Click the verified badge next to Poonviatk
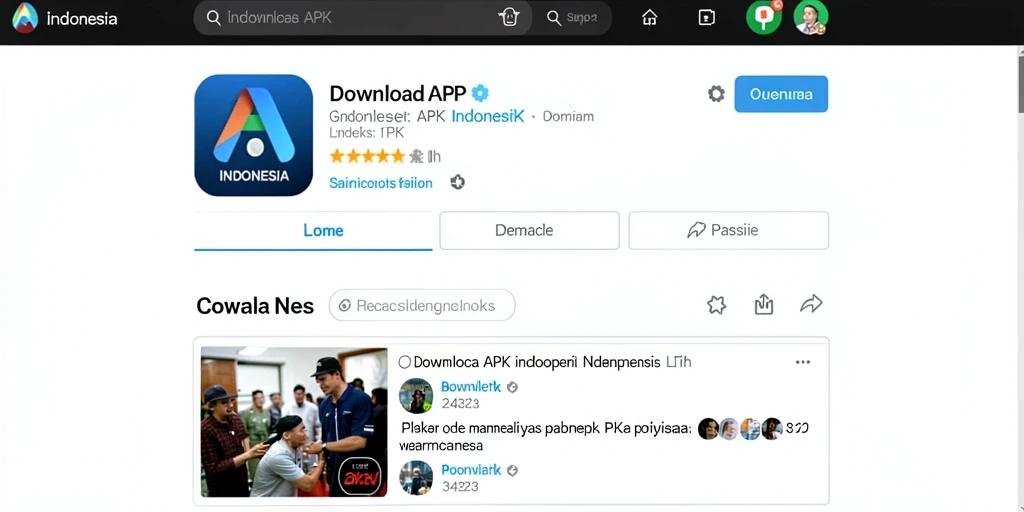This screenshot has height=512, width=1024. [513, 470]
